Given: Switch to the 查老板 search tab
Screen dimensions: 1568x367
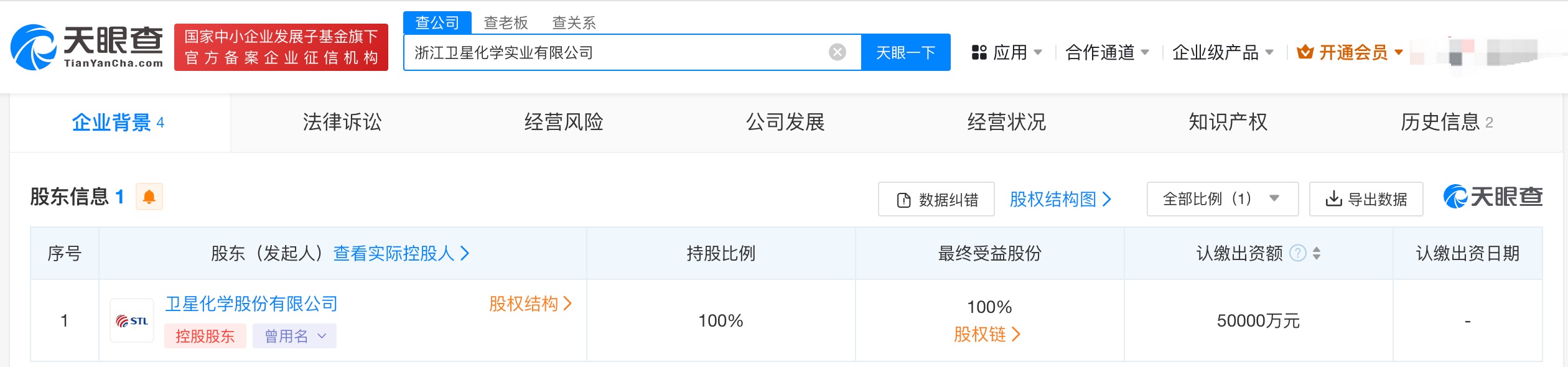Looking at the screenshot, I should [506, 23].
